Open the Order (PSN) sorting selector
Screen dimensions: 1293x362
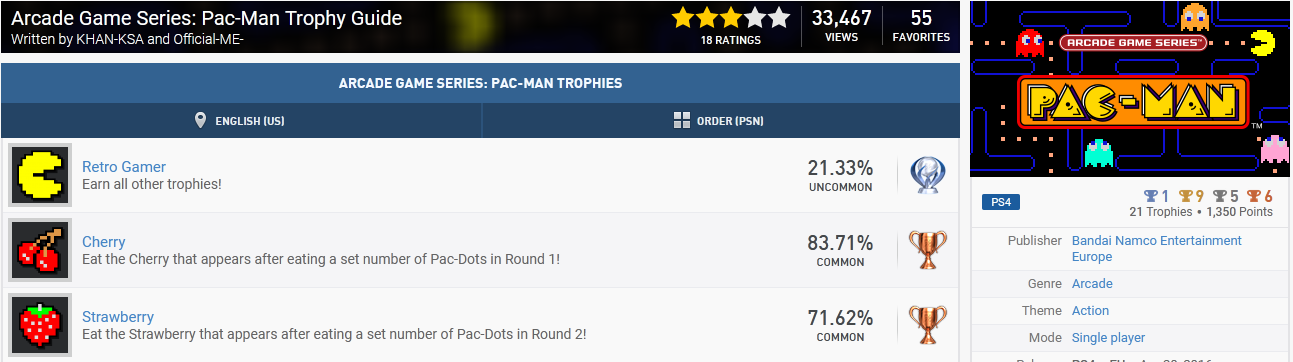pos(721,121)
